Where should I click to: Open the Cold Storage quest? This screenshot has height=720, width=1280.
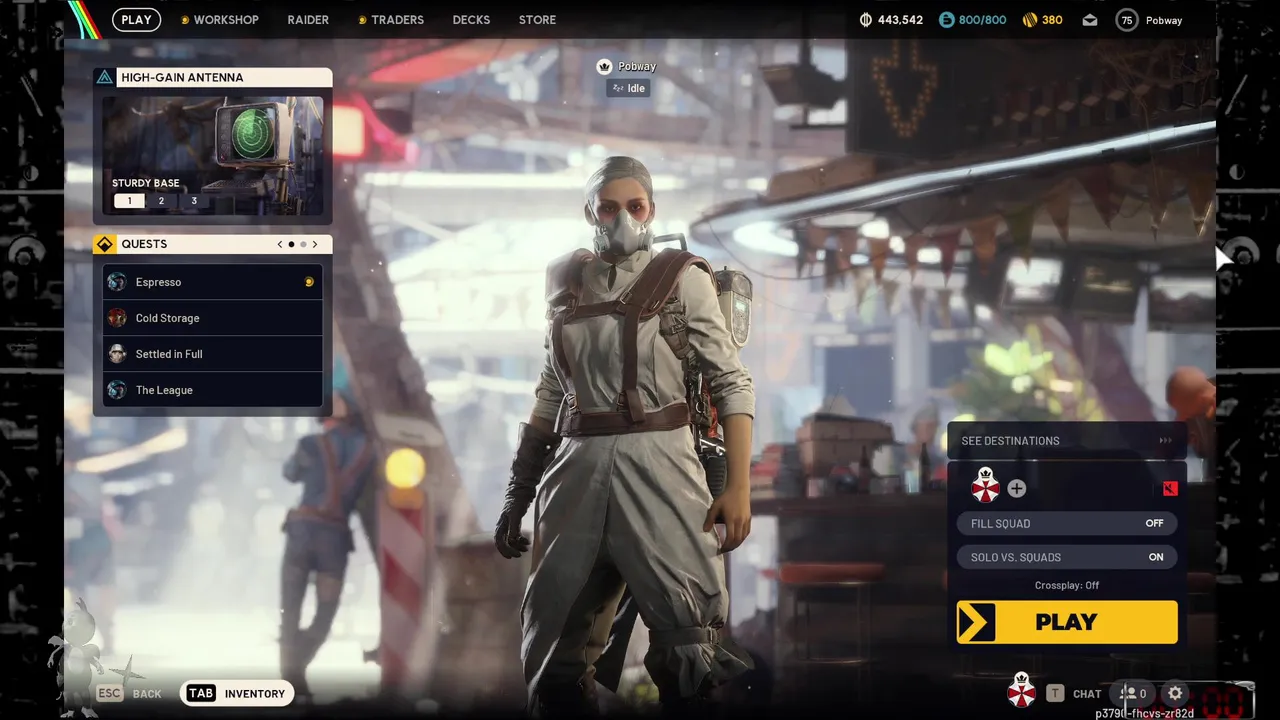pyautogui.click(x=213, y=318)
